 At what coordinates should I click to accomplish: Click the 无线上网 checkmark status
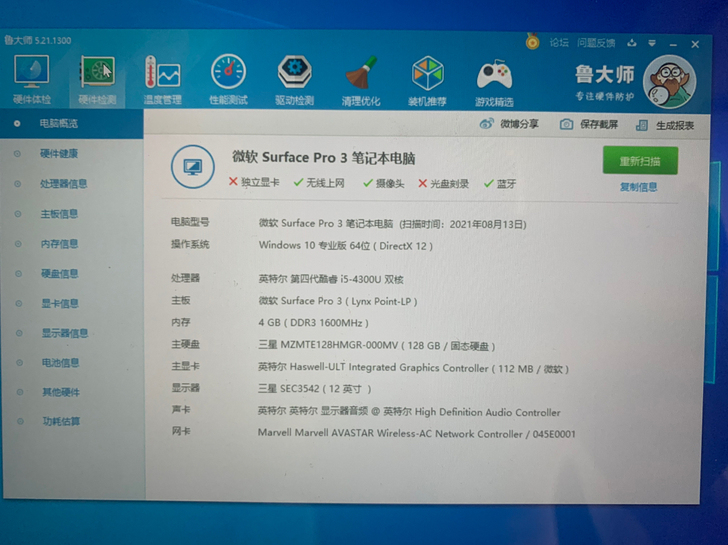(x=319, y=183)
